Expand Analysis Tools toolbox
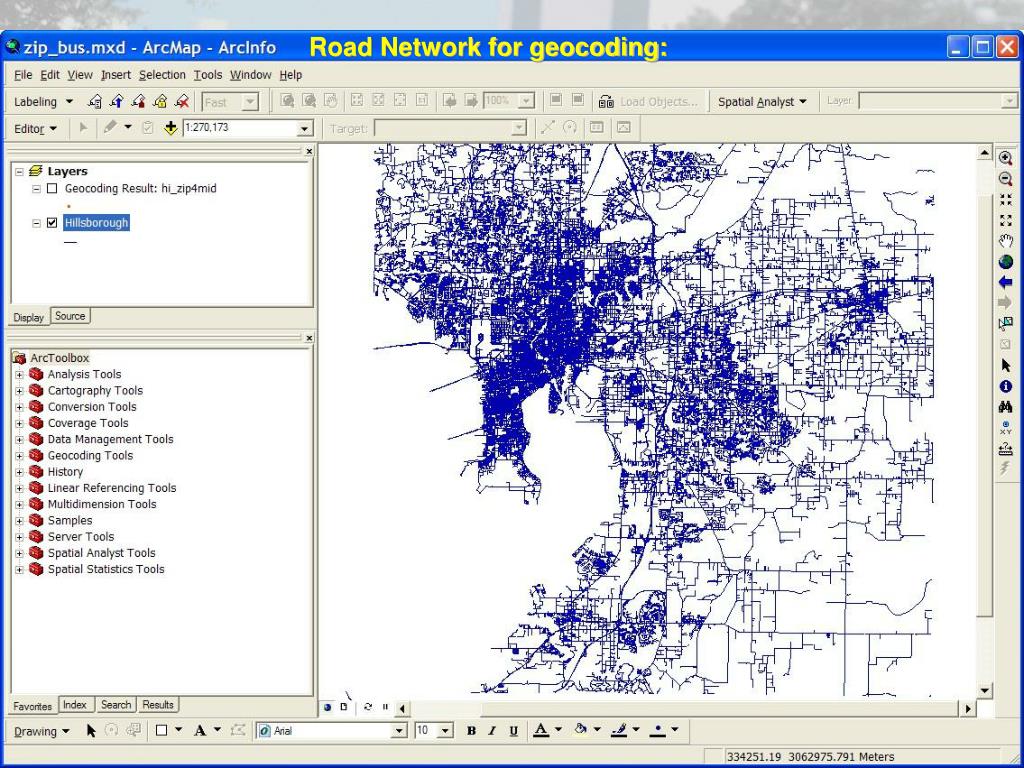 coord(20,375)
